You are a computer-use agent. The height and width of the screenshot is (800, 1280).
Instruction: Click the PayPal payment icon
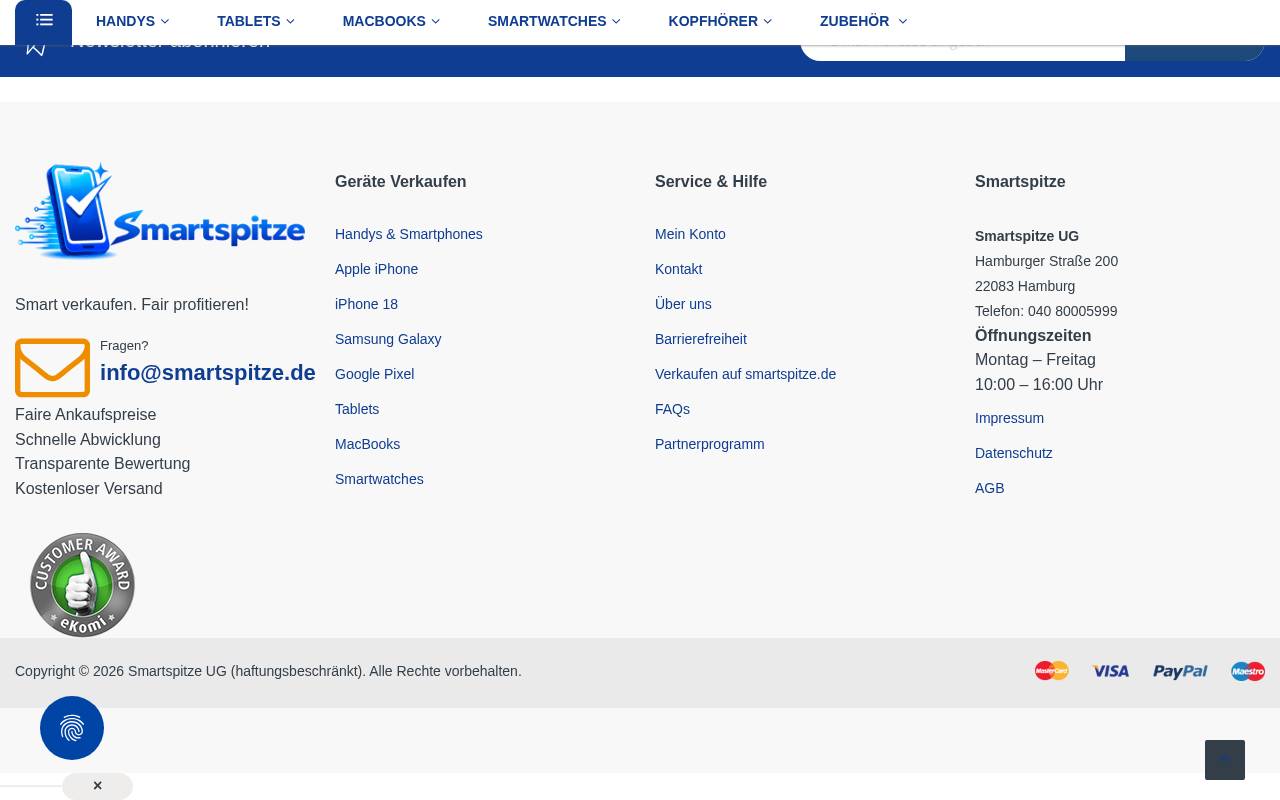click(1180, 672)
